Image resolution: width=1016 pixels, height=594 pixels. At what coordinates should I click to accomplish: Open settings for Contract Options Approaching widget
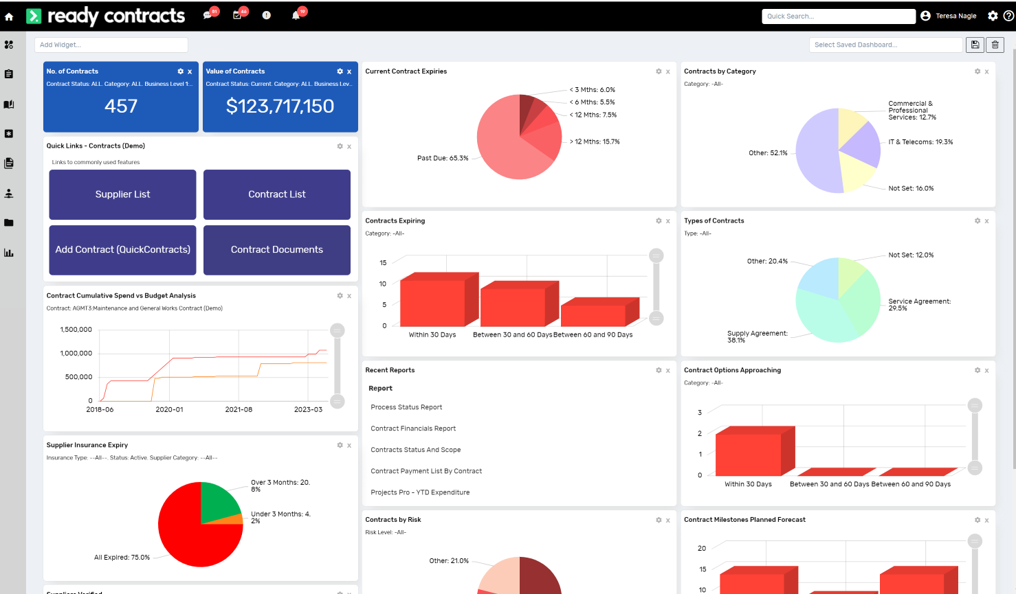click(x=977, y=370)
